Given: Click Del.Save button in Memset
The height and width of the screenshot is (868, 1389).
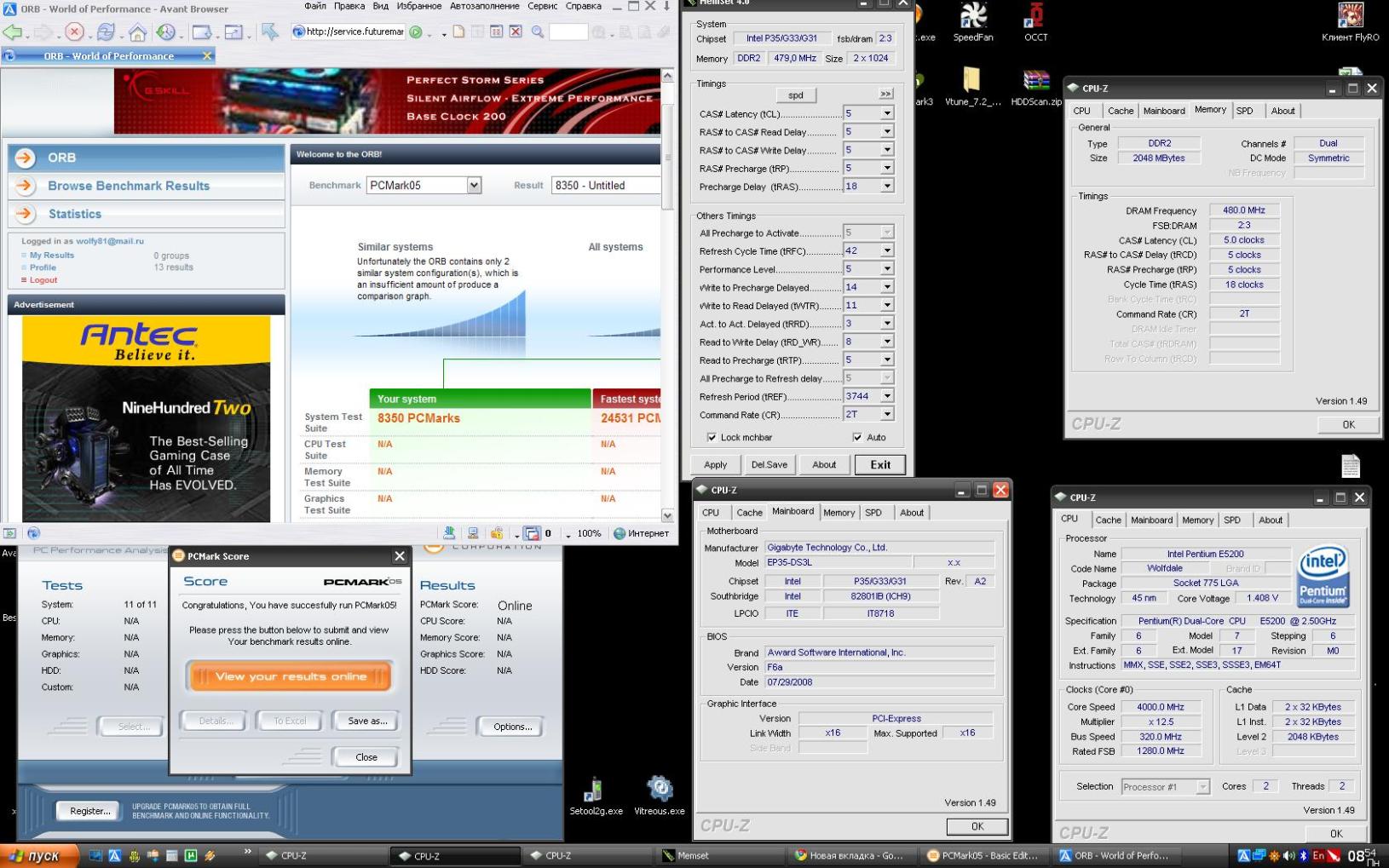Looking at the screenshot, I should coord(769,465).
